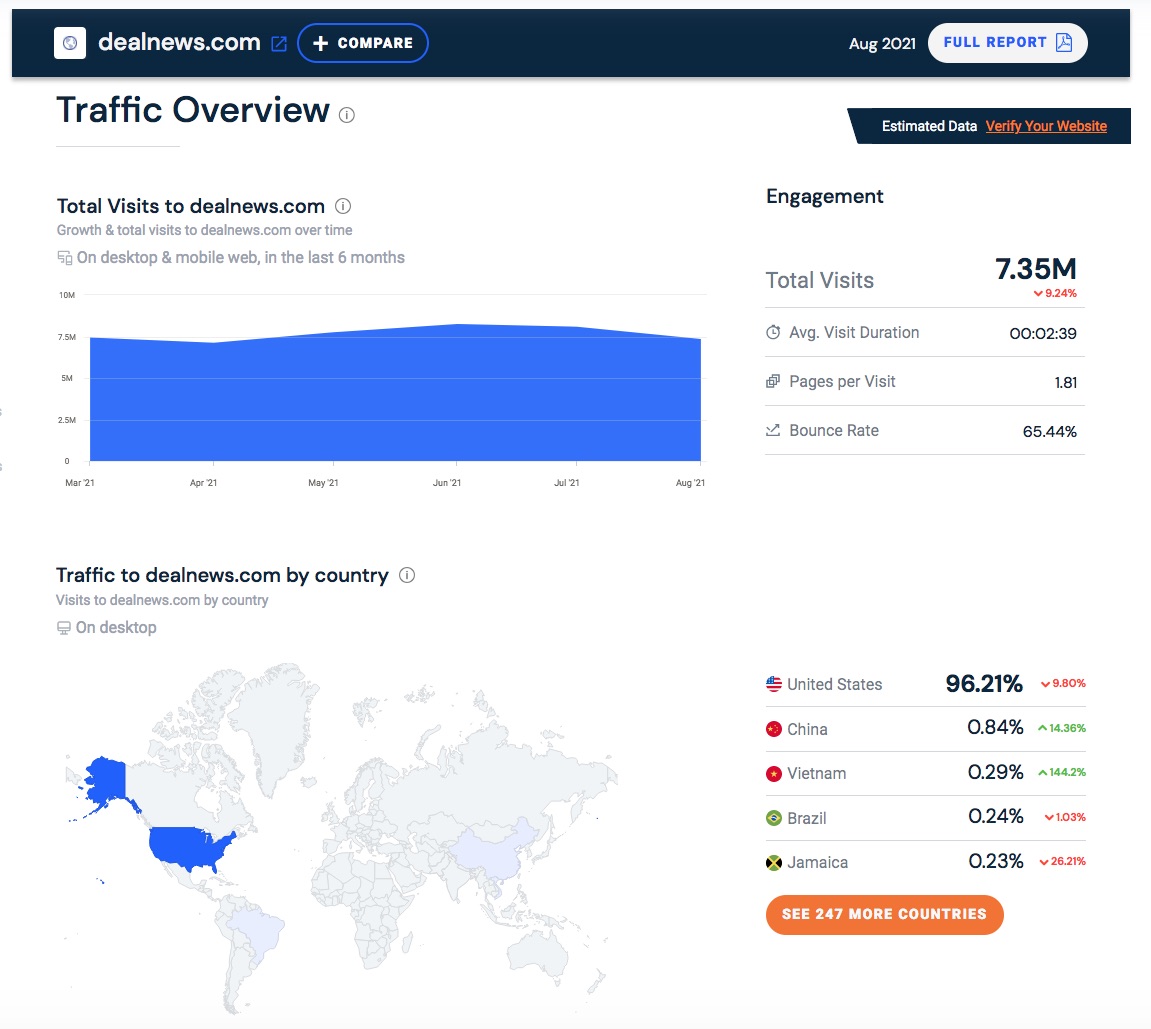Click the 7.35M total visits value

point(1035,269)
